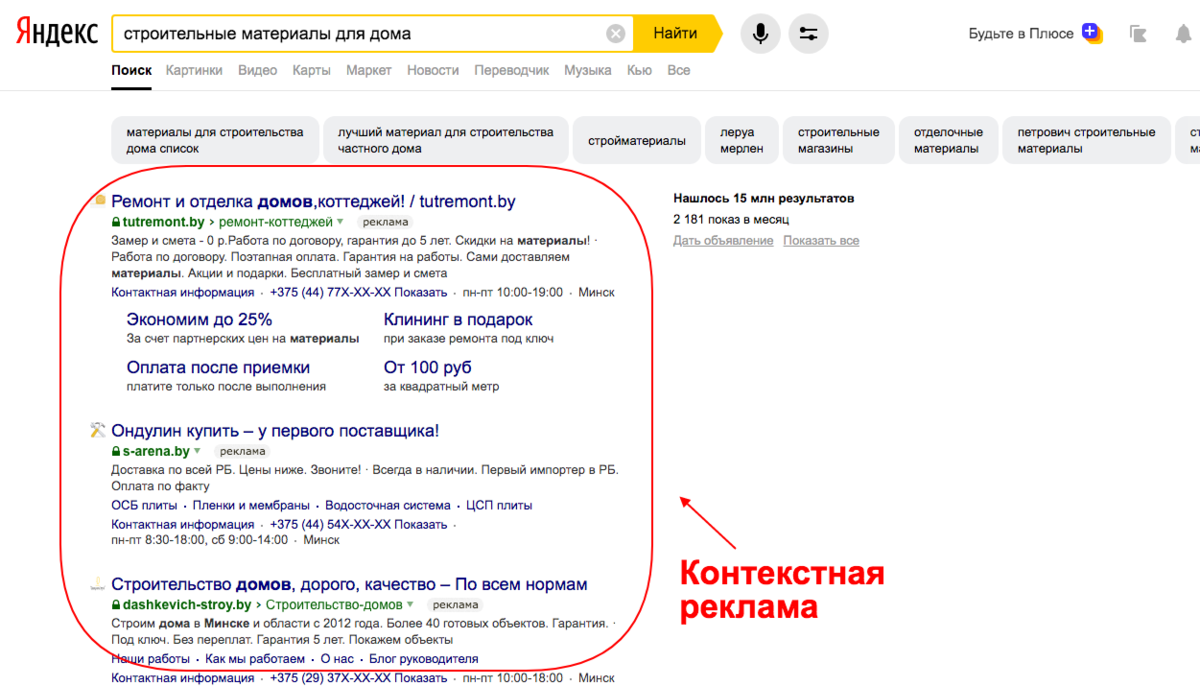
Task: Open quick link Оплата после приемки
Action: click(x=218, y=367)
